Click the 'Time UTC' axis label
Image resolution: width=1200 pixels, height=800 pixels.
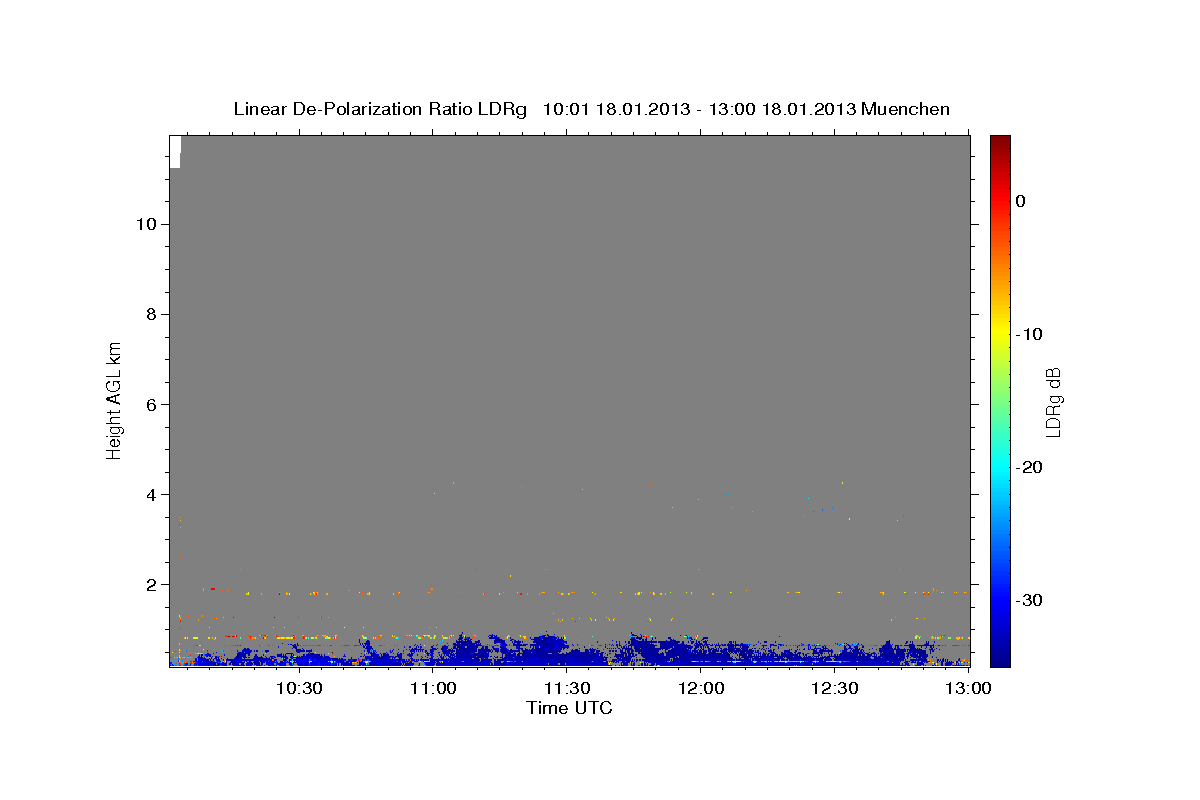[569, 708]
